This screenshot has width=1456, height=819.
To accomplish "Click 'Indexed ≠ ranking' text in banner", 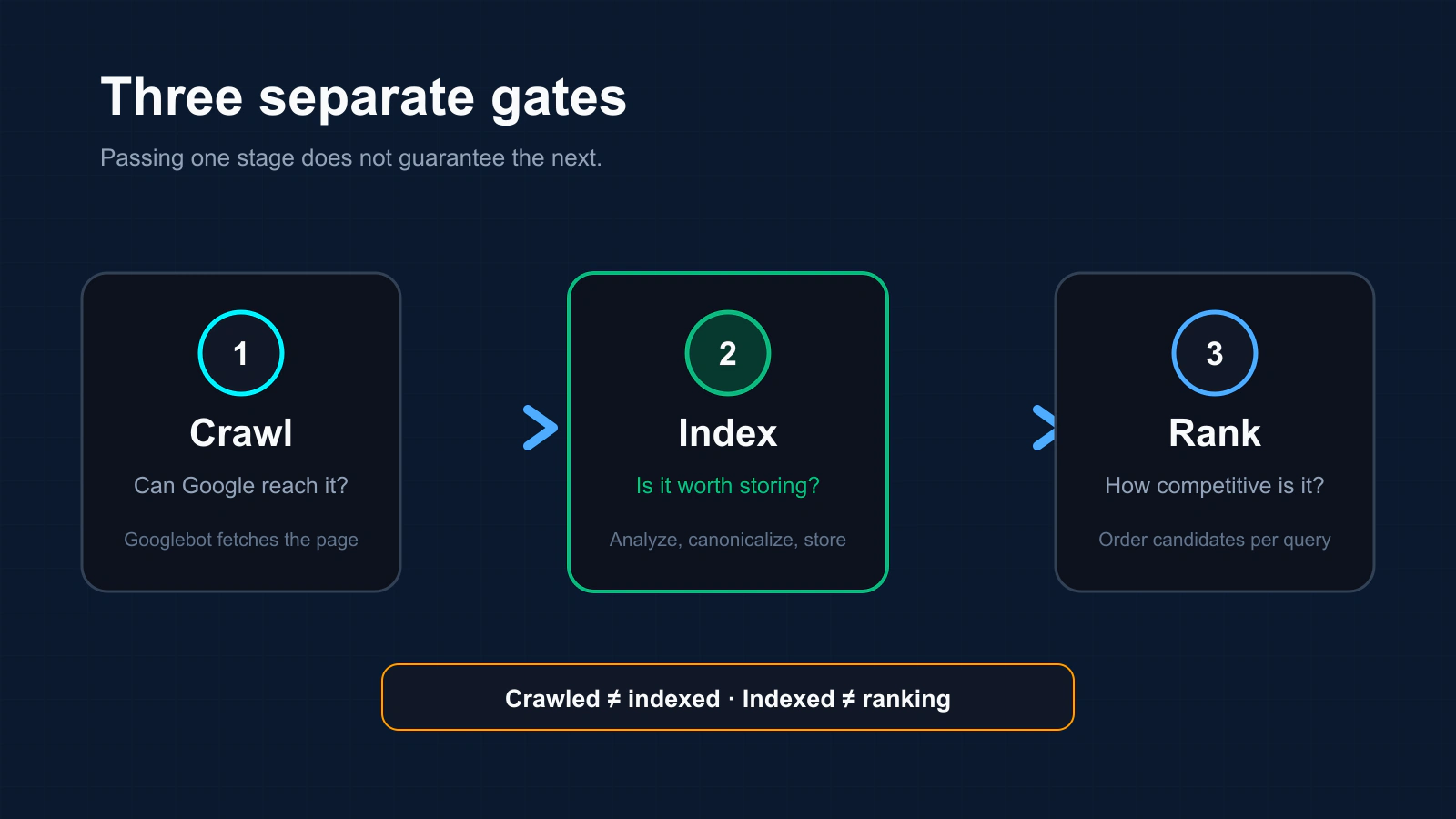I will [x=846, y=699].
